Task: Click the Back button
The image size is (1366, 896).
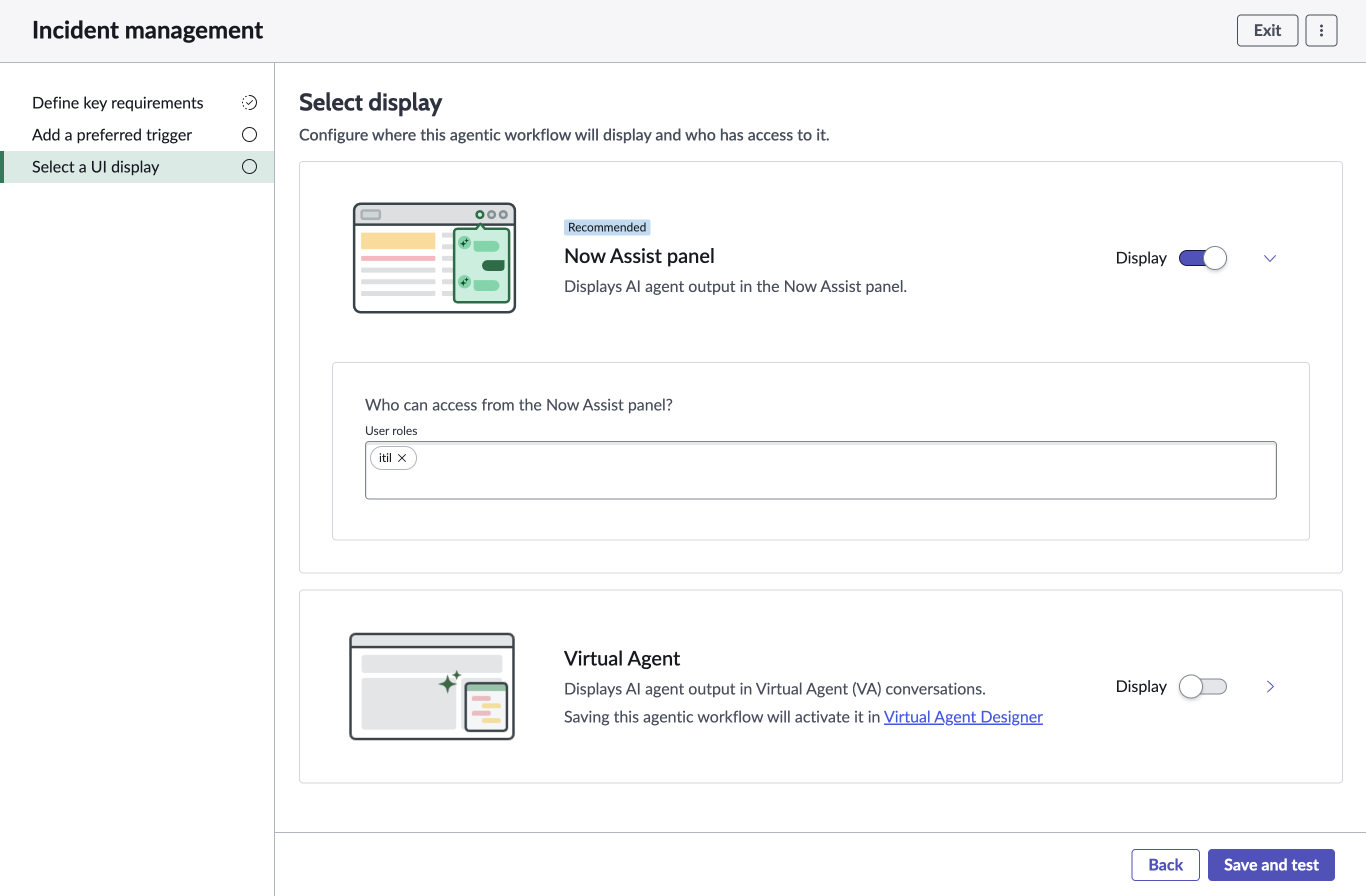Action: pos(1164,864)
